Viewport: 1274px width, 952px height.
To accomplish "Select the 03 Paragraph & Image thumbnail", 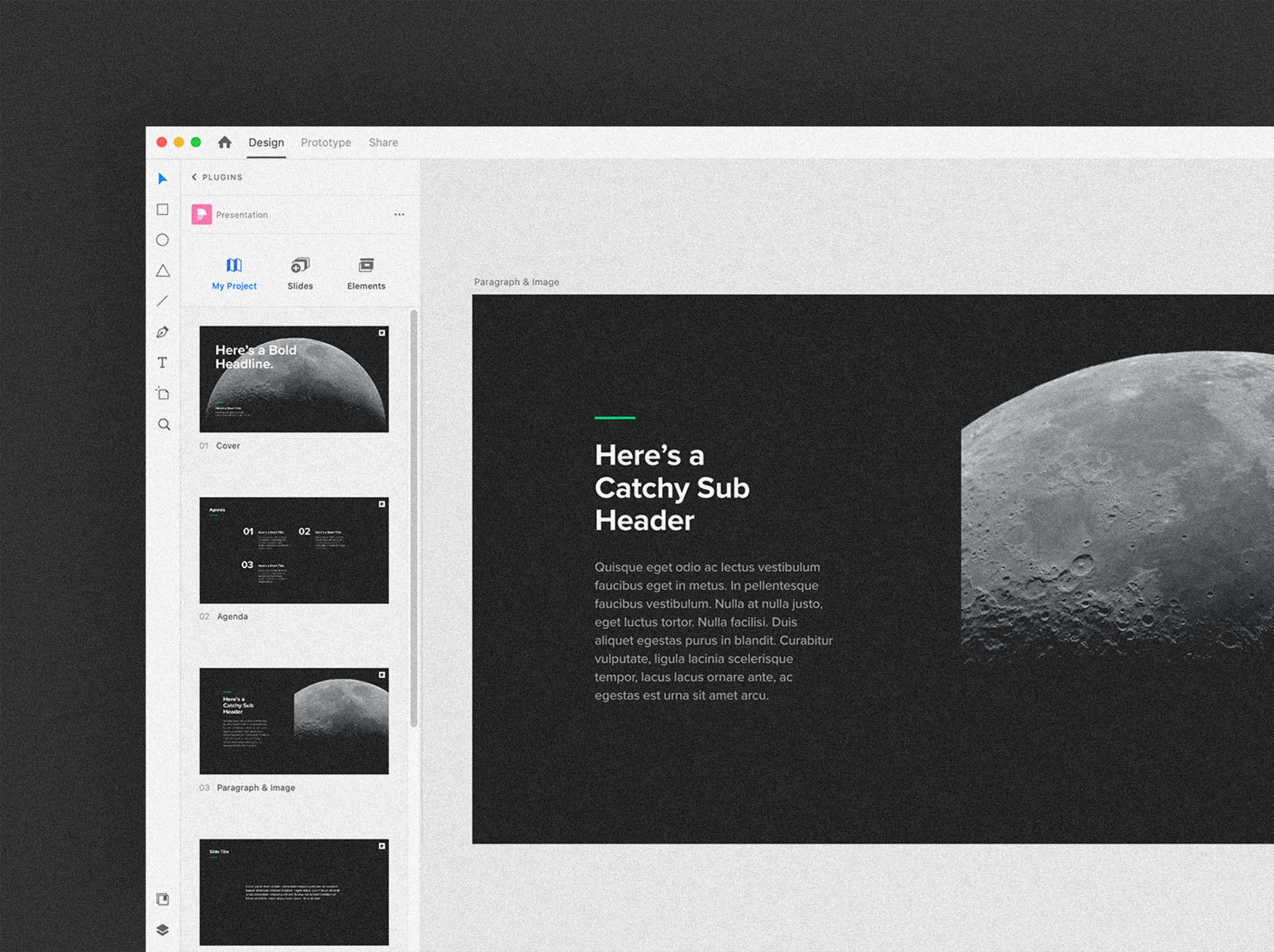I will (x=294, y=721).
